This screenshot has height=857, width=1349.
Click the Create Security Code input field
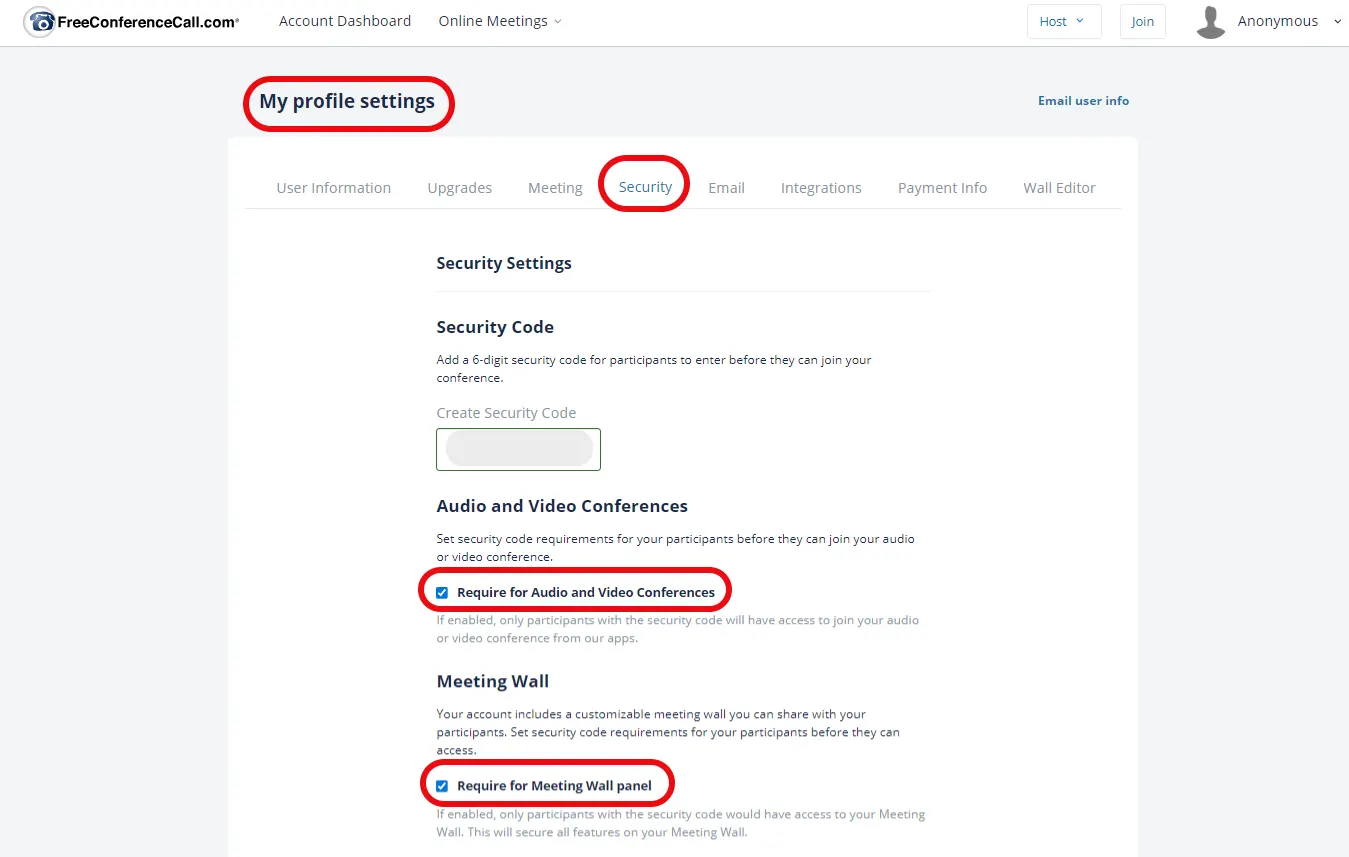(518, 449)
